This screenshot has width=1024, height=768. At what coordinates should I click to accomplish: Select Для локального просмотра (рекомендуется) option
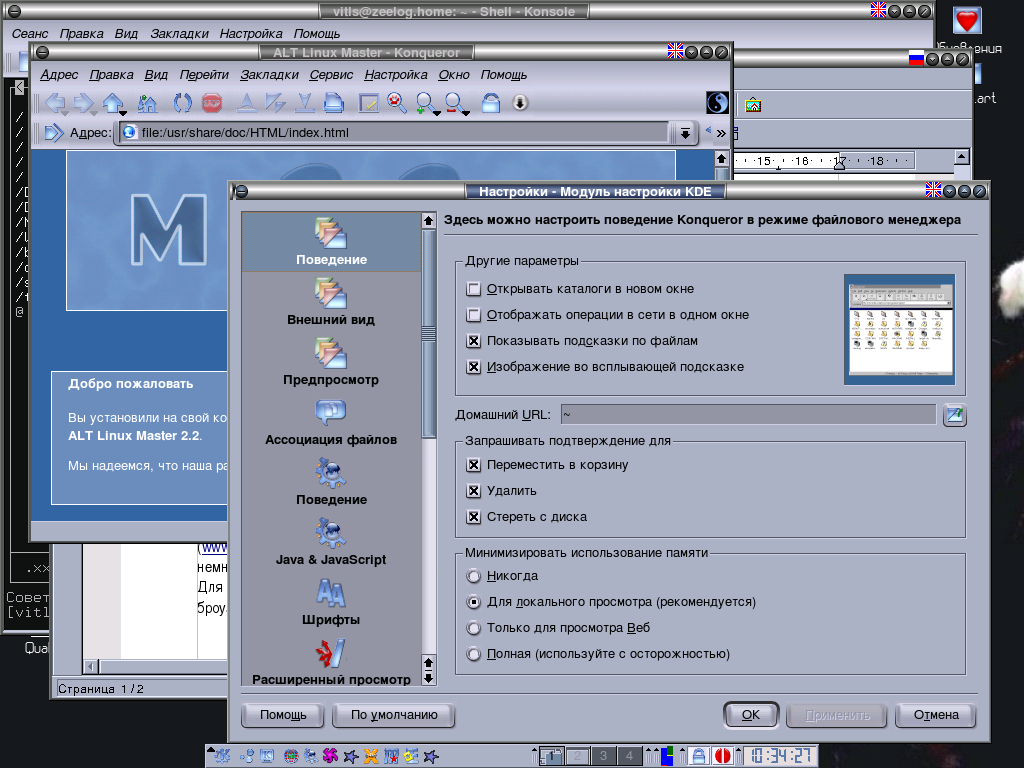coord(473,602)
